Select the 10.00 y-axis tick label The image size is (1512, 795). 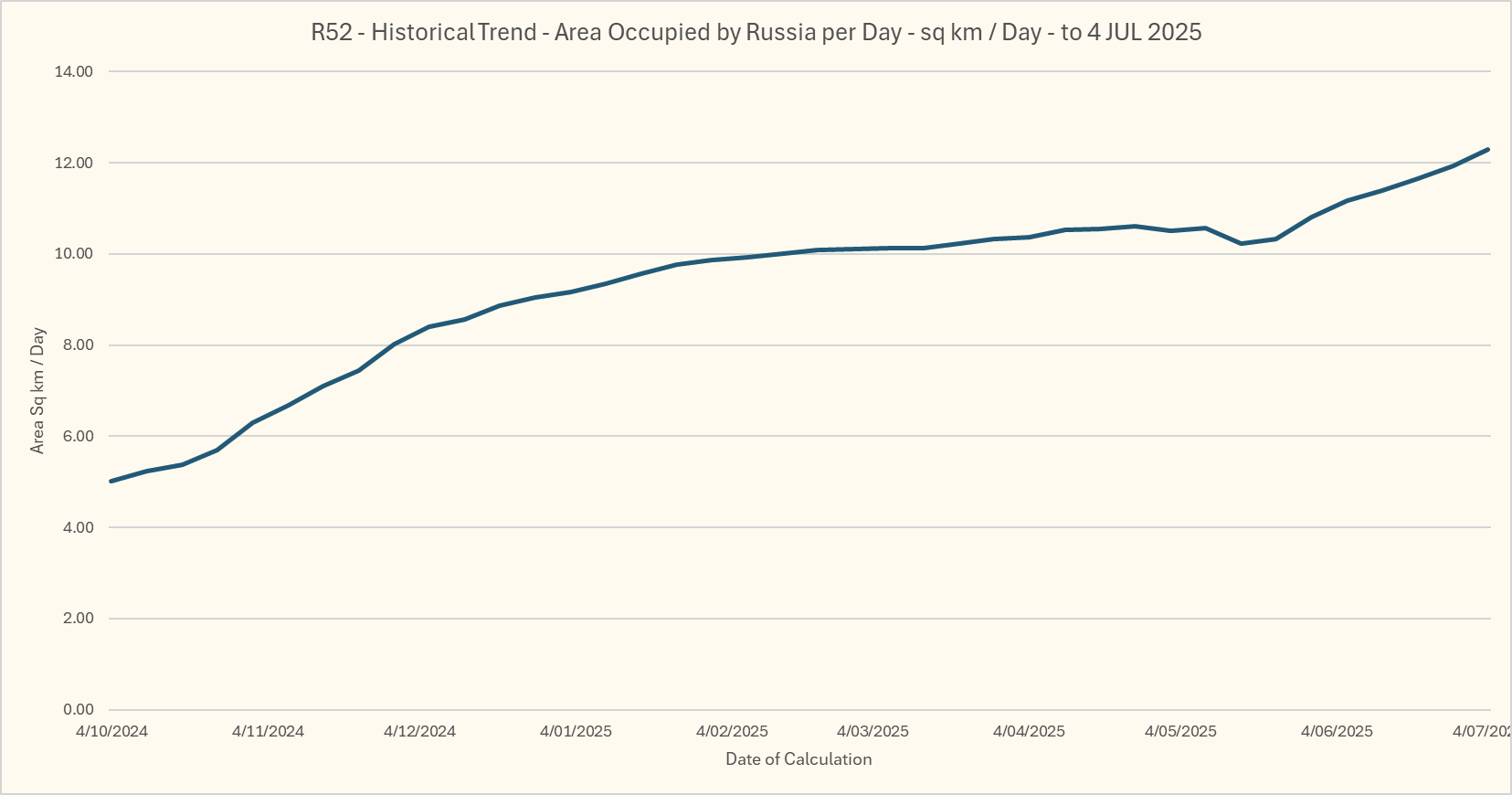coord(74,254)
